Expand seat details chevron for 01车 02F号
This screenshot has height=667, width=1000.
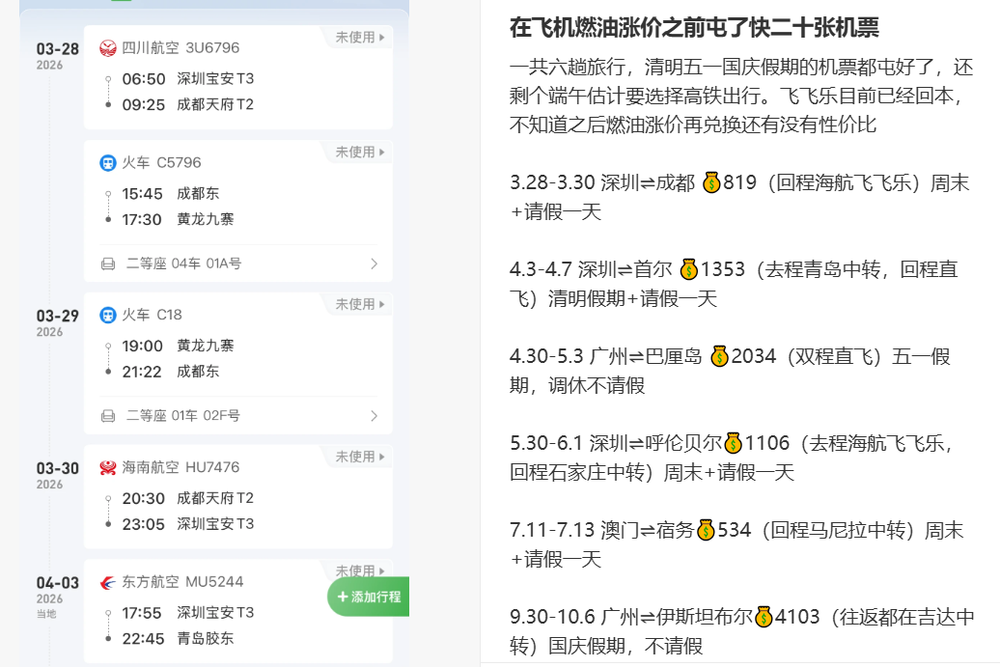[x=374, y=416]
